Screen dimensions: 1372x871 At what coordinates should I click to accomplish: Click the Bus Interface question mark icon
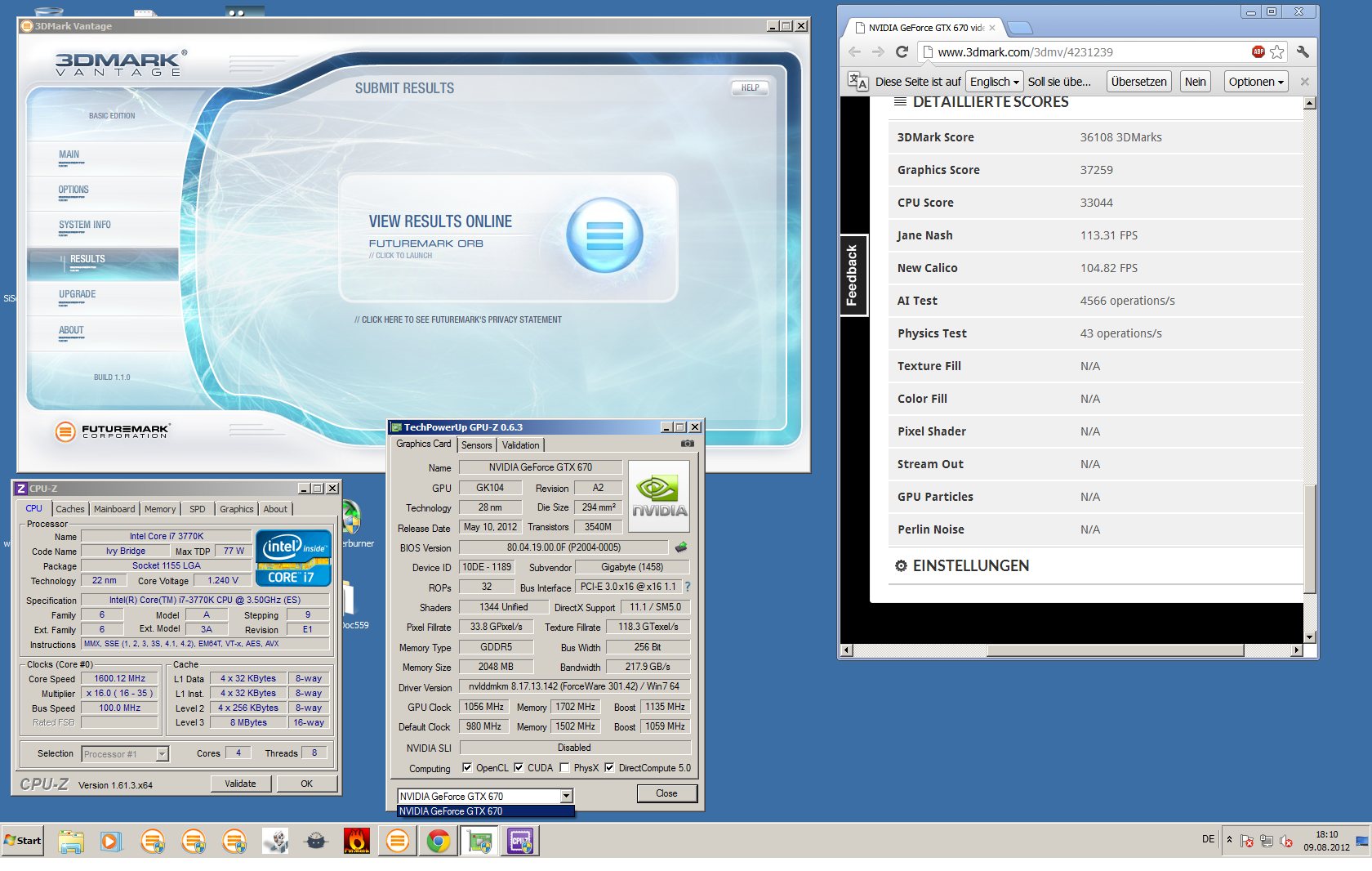(688, 587)
